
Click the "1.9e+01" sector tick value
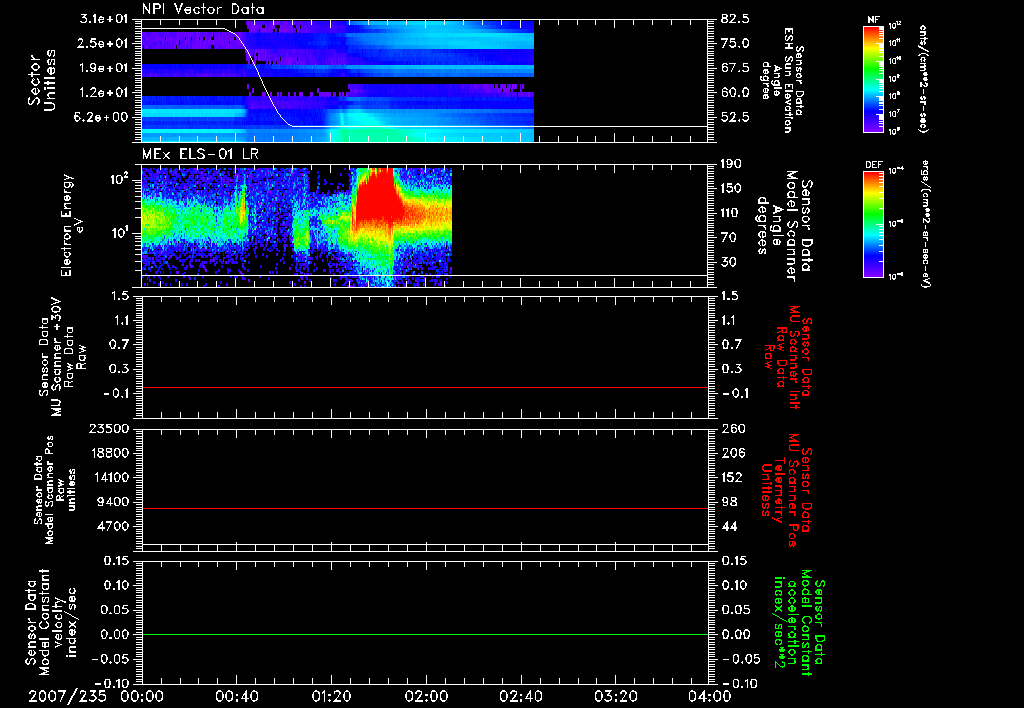point(104,68)
